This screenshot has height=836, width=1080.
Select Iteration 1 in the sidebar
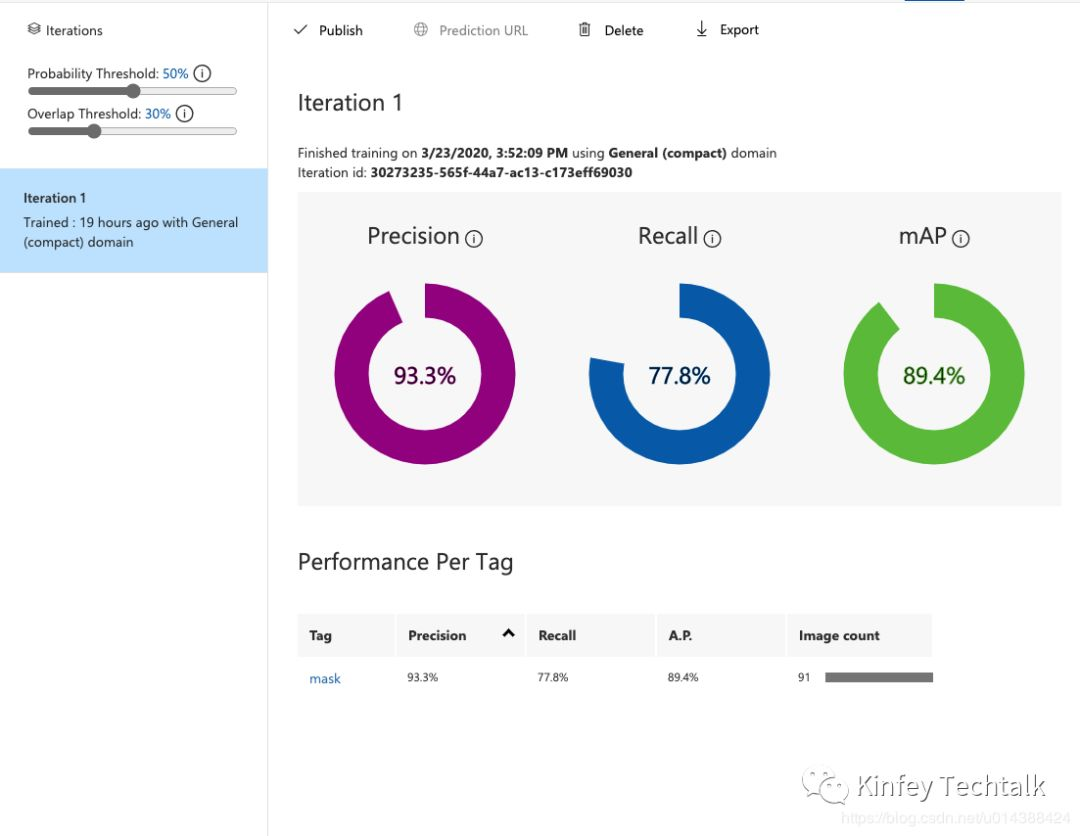click(133, 220)
